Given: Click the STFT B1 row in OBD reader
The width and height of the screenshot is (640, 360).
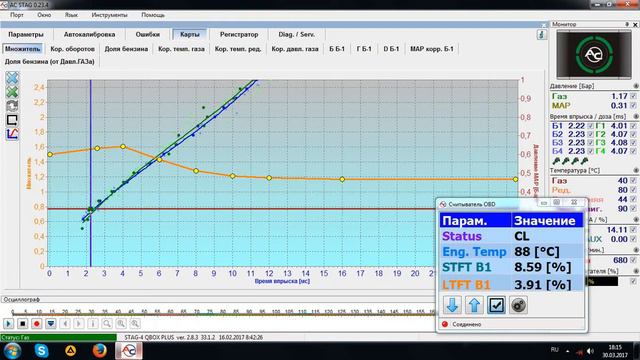Looking at the screenshot, I should 511,267.
